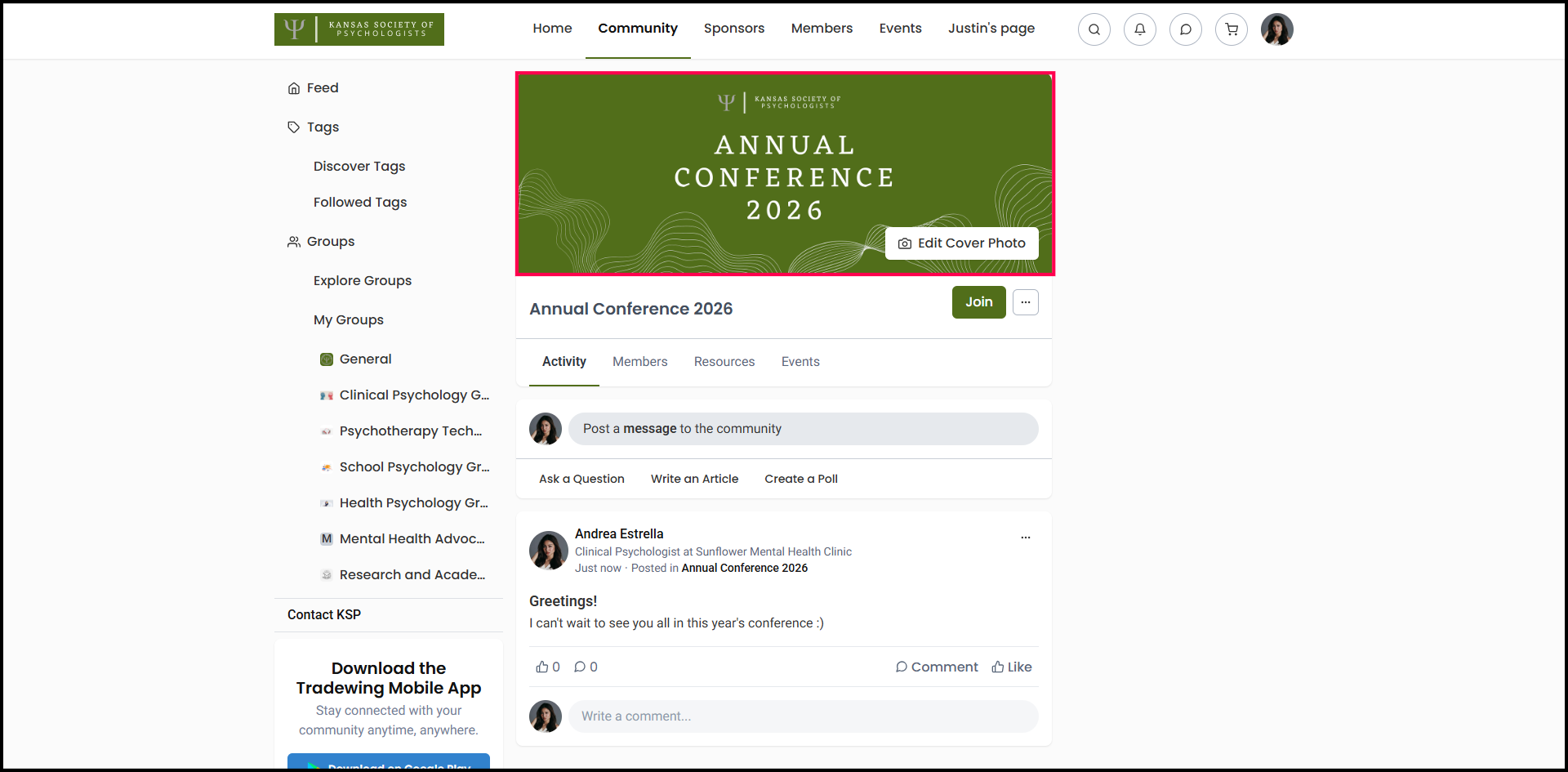
Task: Open the messages chat bubble icon
Action: tap(1185, 29)
